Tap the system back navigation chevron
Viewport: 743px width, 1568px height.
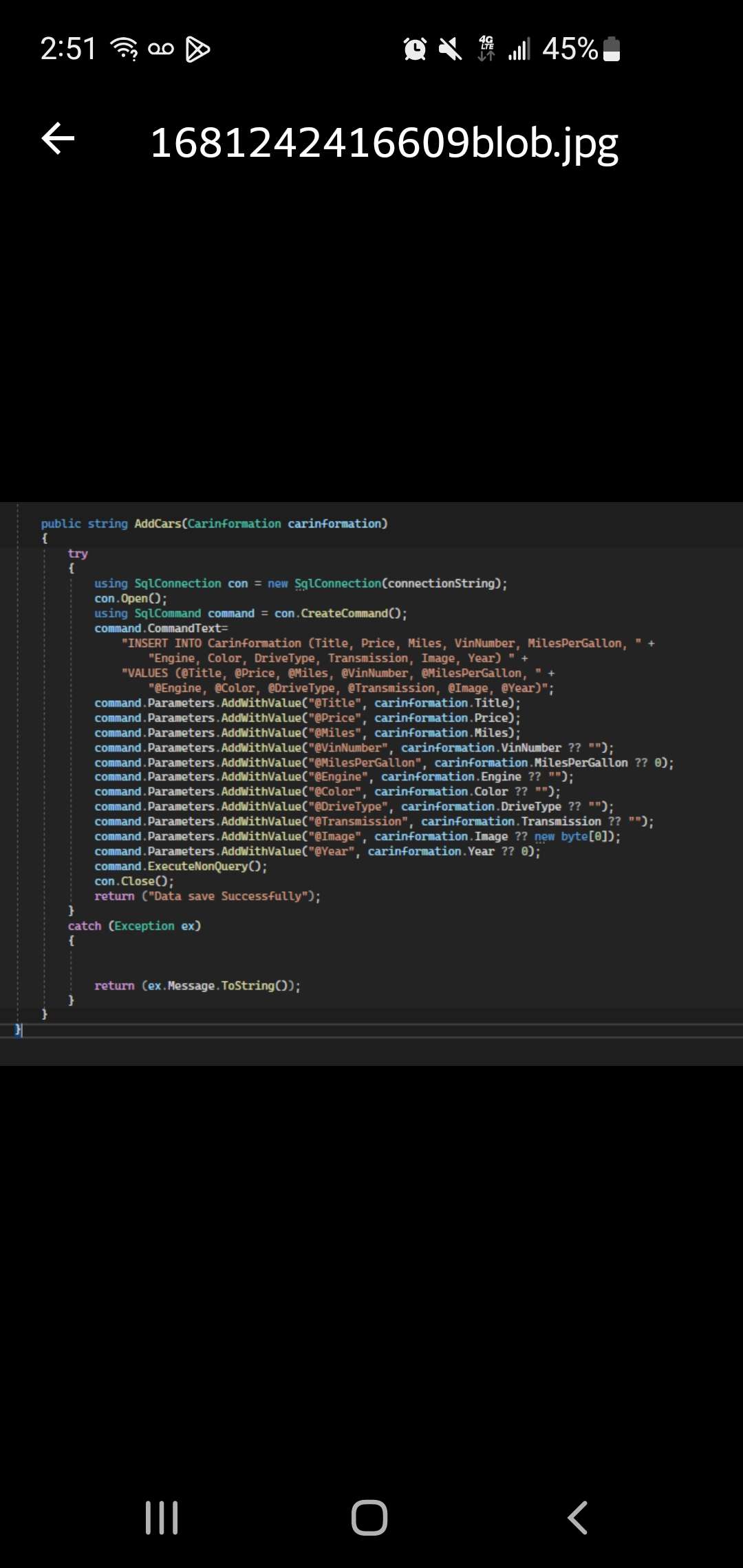(577, 1517)
